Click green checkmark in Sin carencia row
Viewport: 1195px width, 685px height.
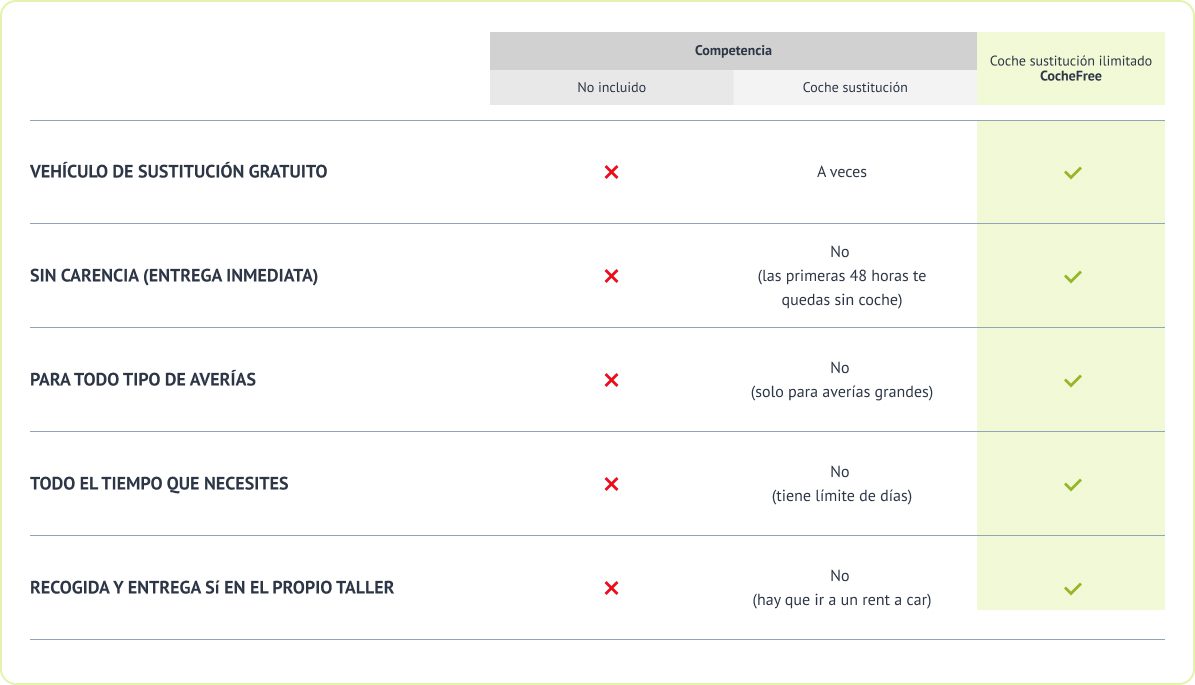coord(1072,277)
